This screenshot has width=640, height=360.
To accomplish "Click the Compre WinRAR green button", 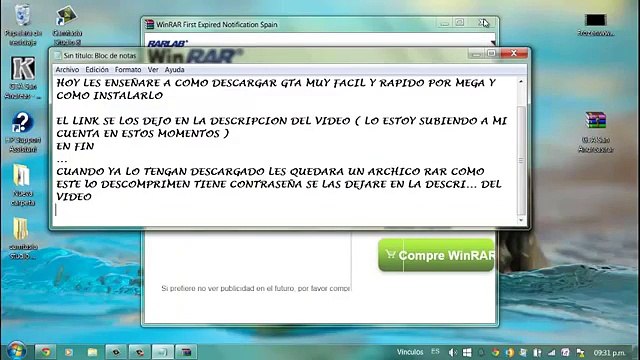I will click(436, 255).
